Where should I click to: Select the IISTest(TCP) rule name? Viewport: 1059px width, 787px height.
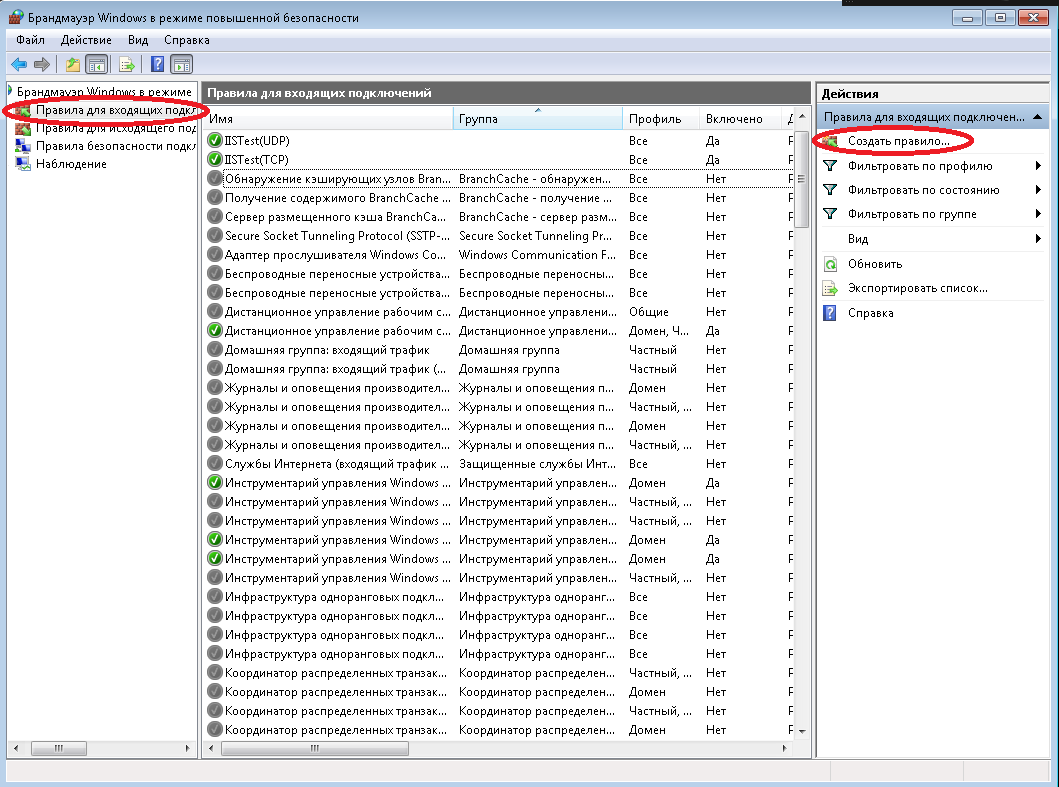pos(256,159)
